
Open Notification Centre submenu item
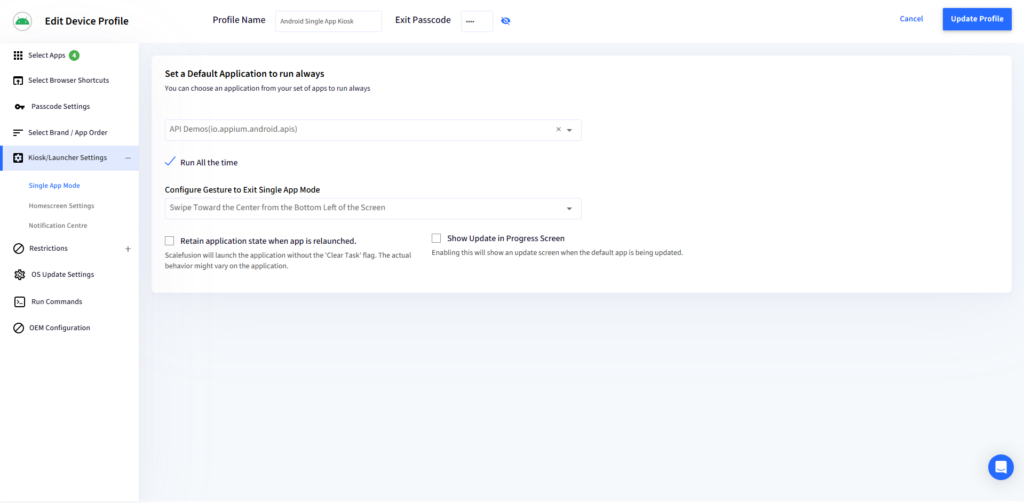(x=58, y=225)
